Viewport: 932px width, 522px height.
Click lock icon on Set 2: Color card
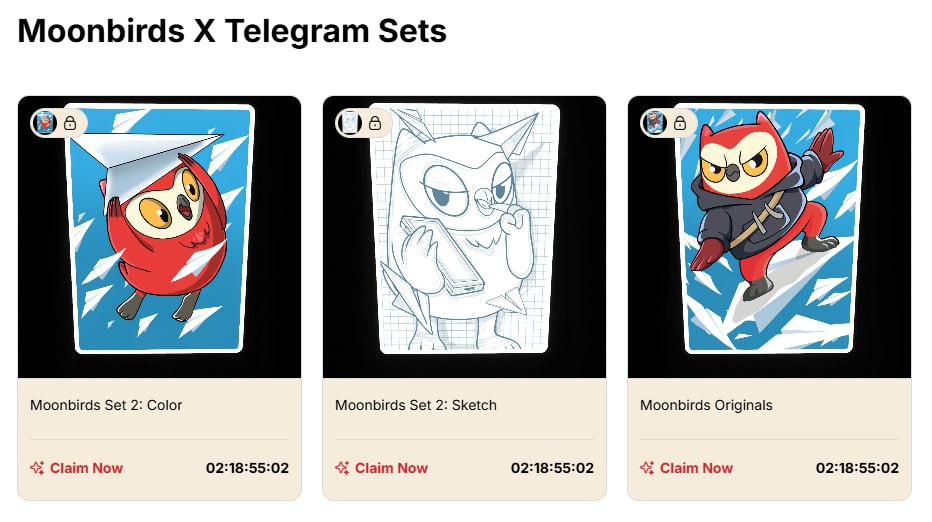click(x=70, y=123)
